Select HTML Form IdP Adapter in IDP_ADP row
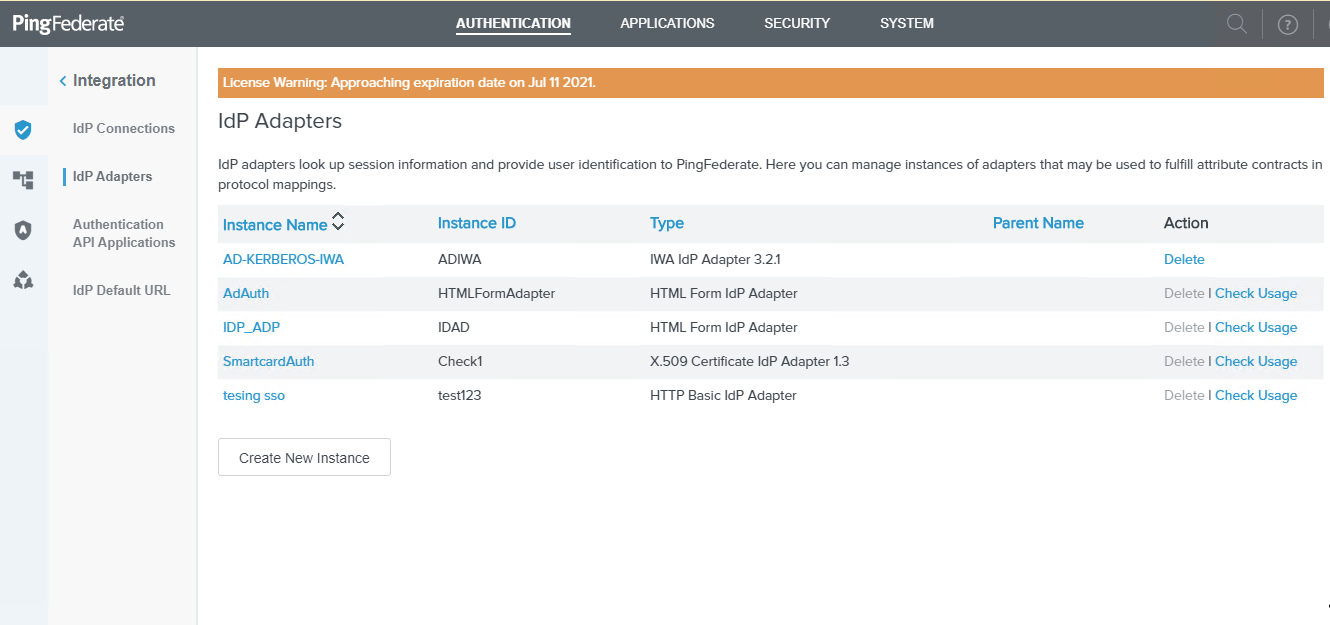This screenshot has height=625, width=1330. pos(724,327)
